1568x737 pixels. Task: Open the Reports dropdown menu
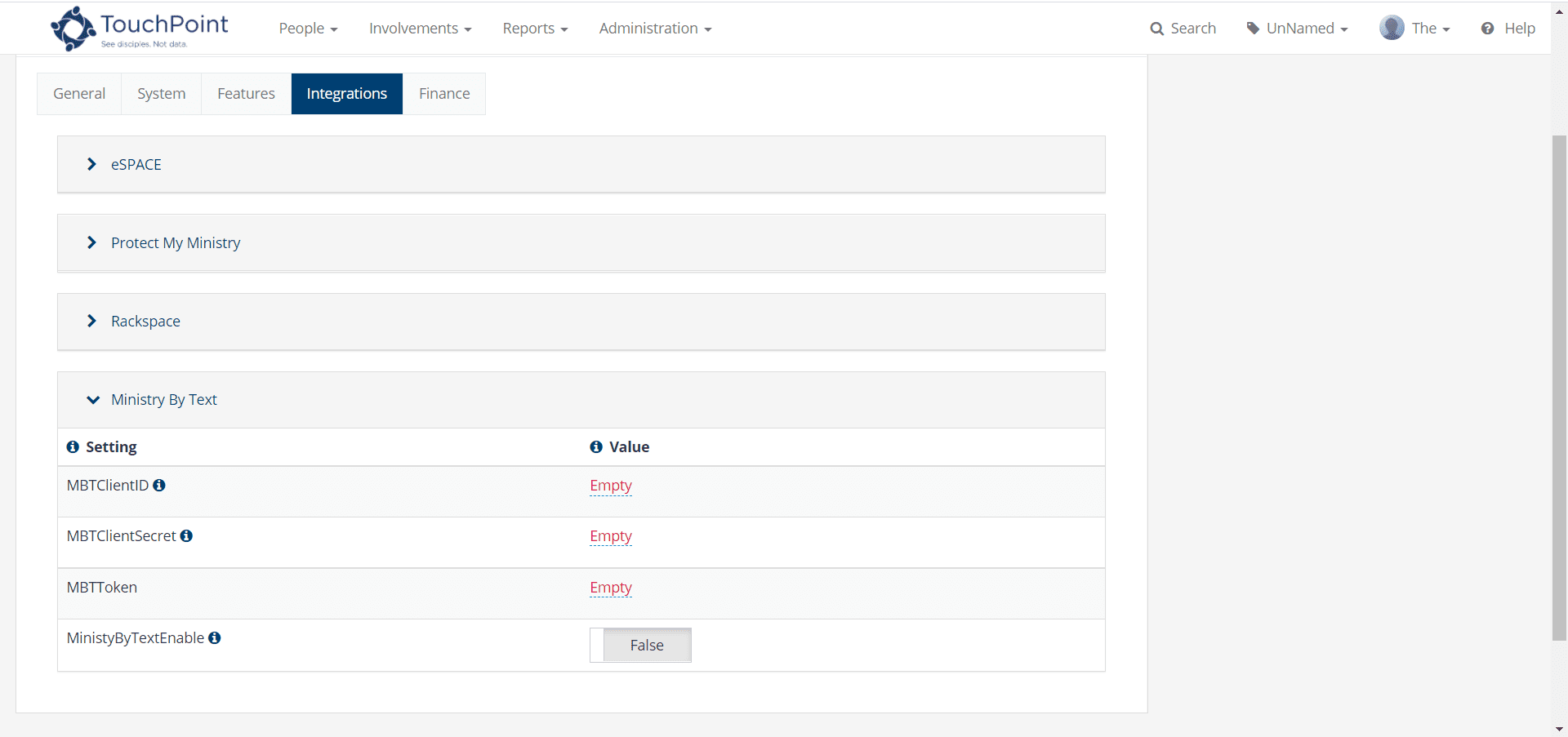(x=535, y=29)
